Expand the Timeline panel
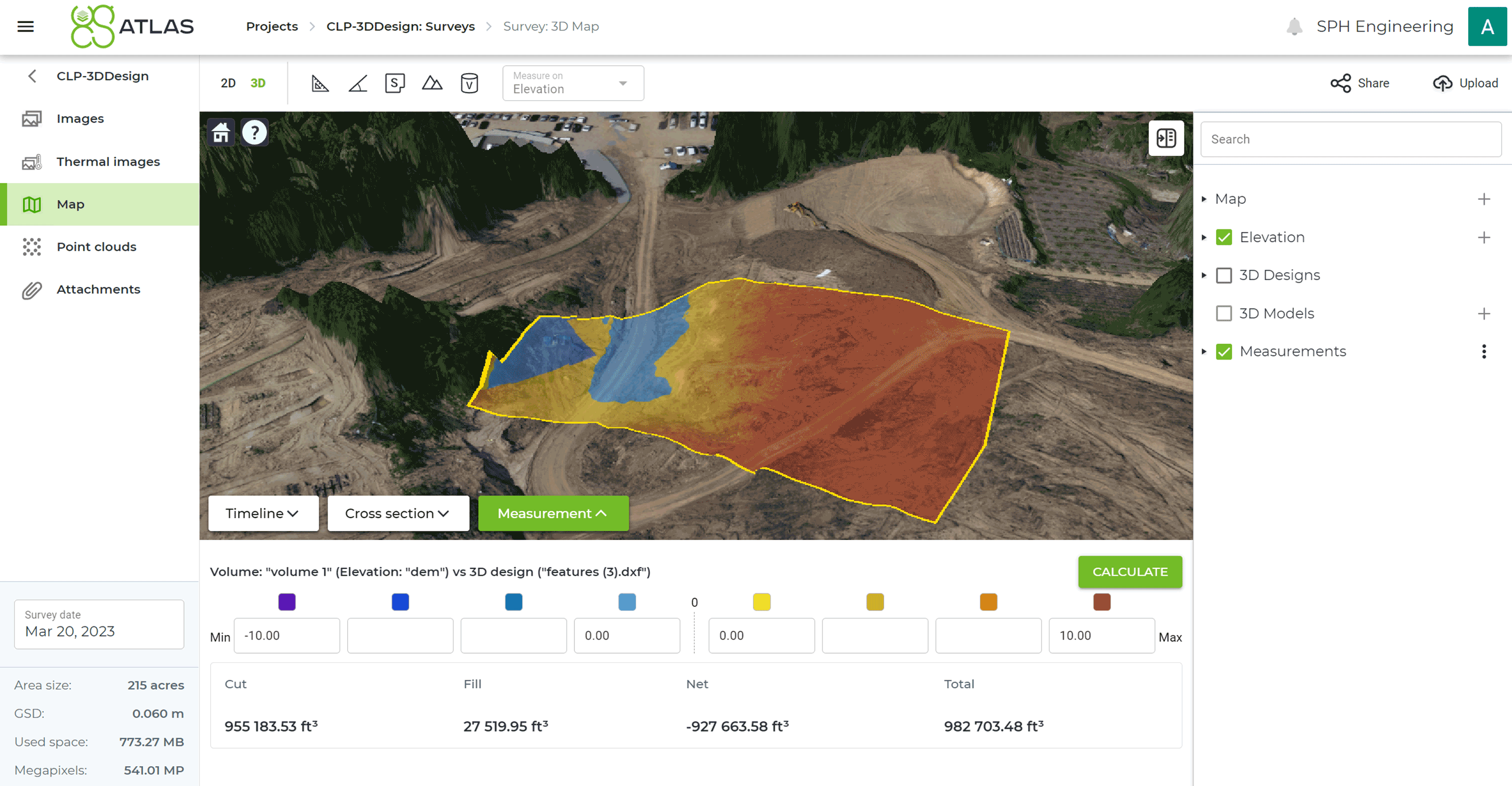 [263, 513]
